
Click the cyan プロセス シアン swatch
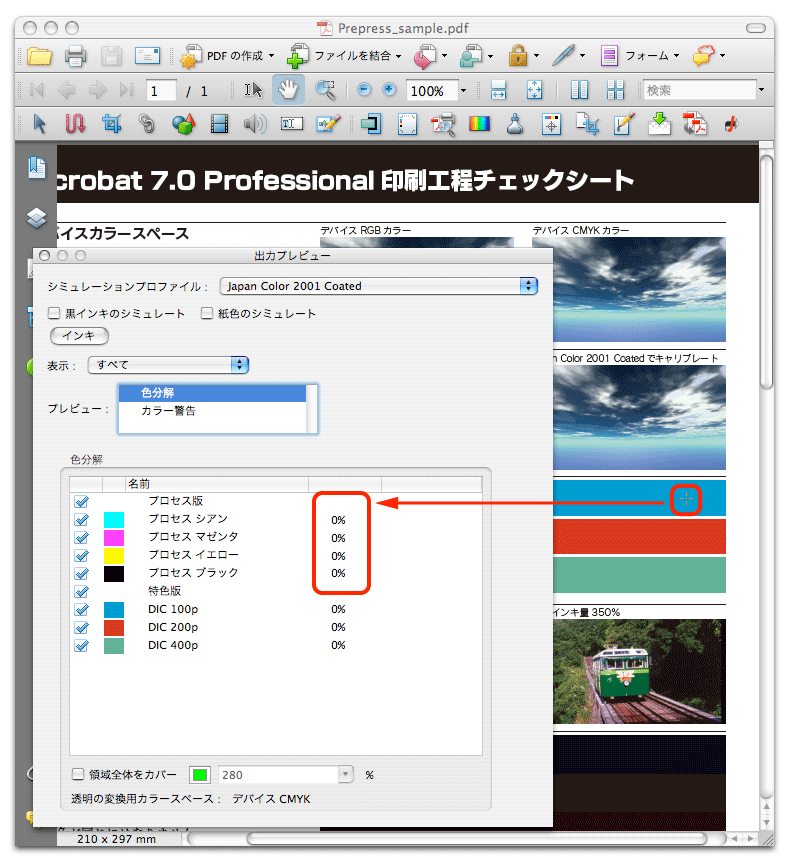point(114,519)
